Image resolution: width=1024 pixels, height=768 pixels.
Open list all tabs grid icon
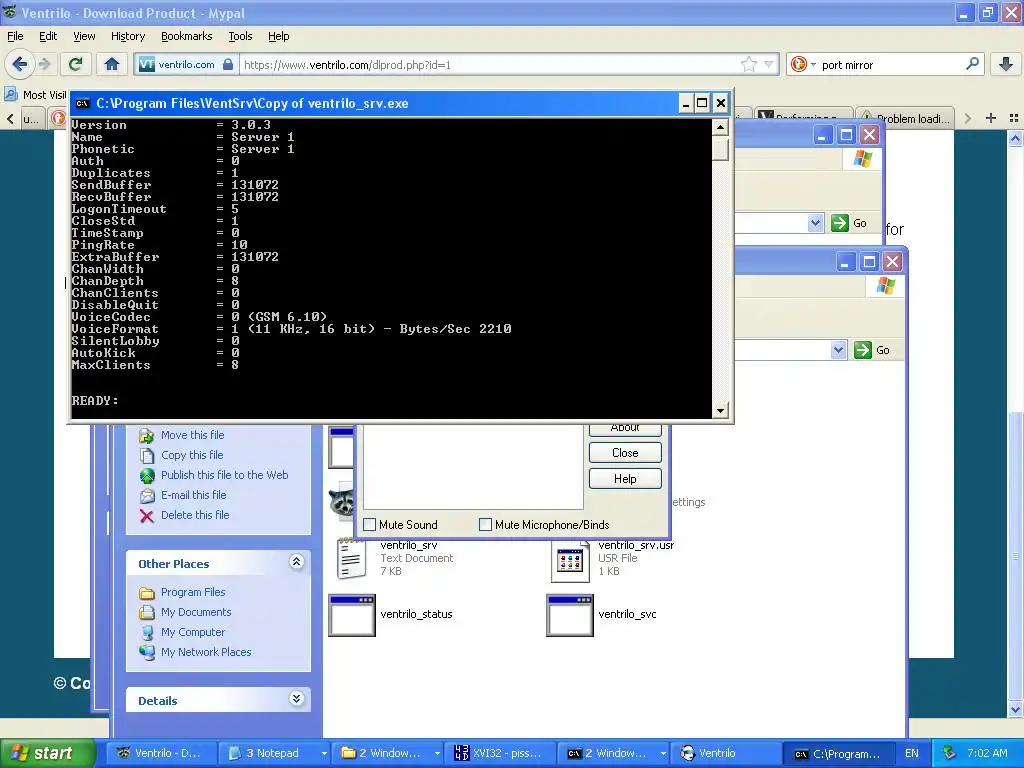point(1014,118)
